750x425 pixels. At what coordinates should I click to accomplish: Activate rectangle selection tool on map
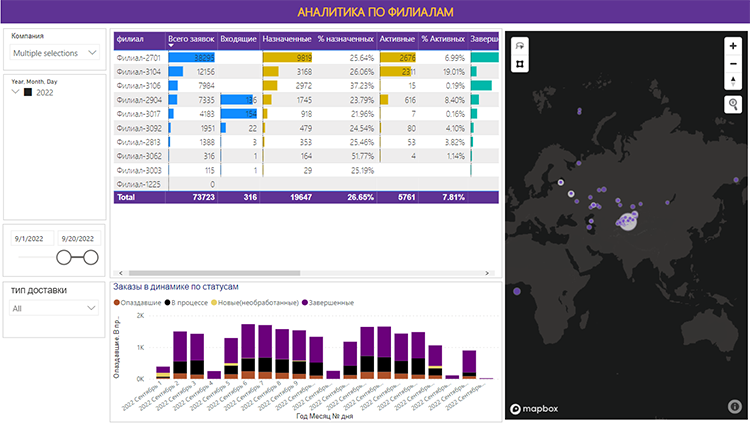click(x=519, y=64)
